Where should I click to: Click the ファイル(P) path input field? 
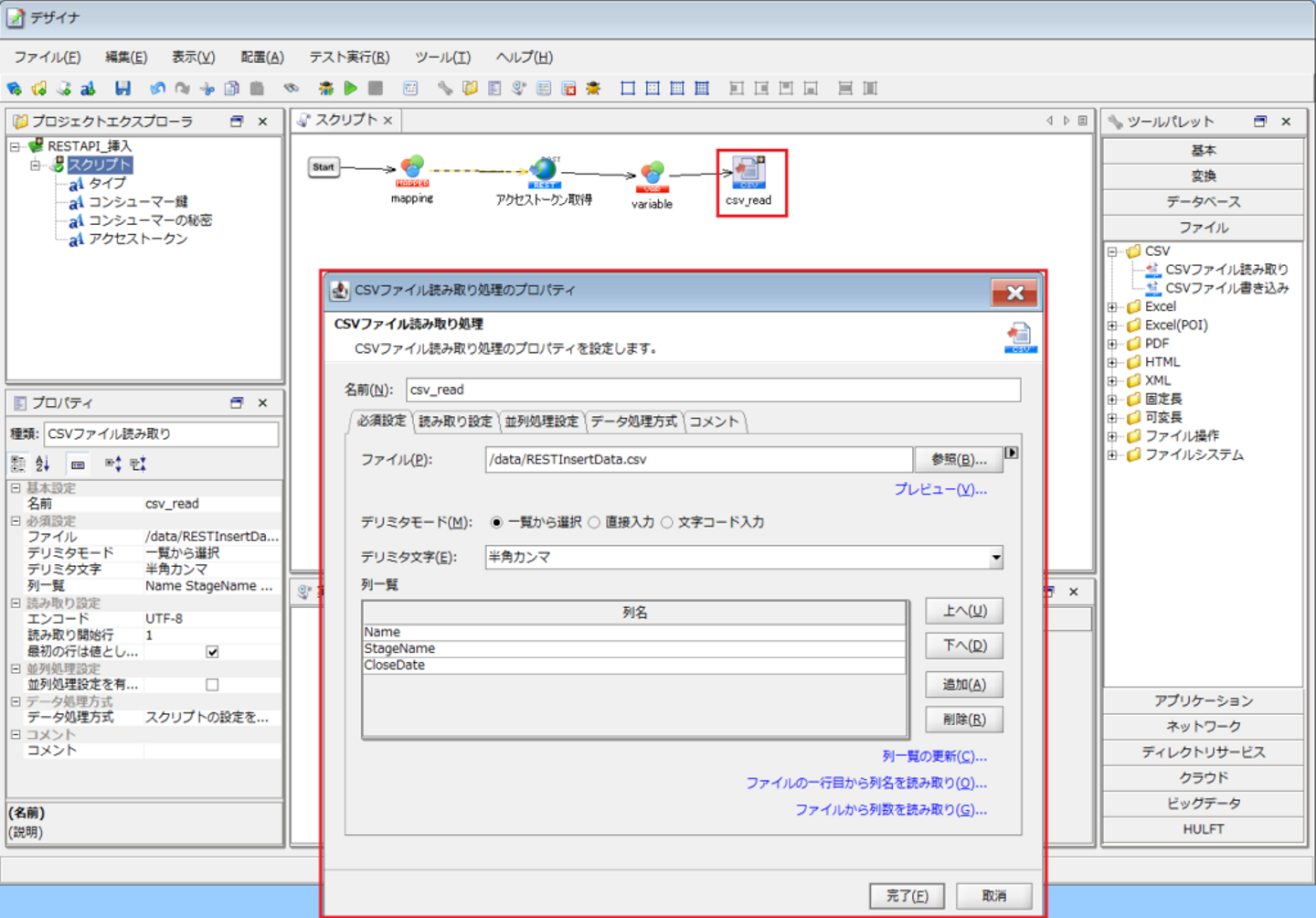699,460
